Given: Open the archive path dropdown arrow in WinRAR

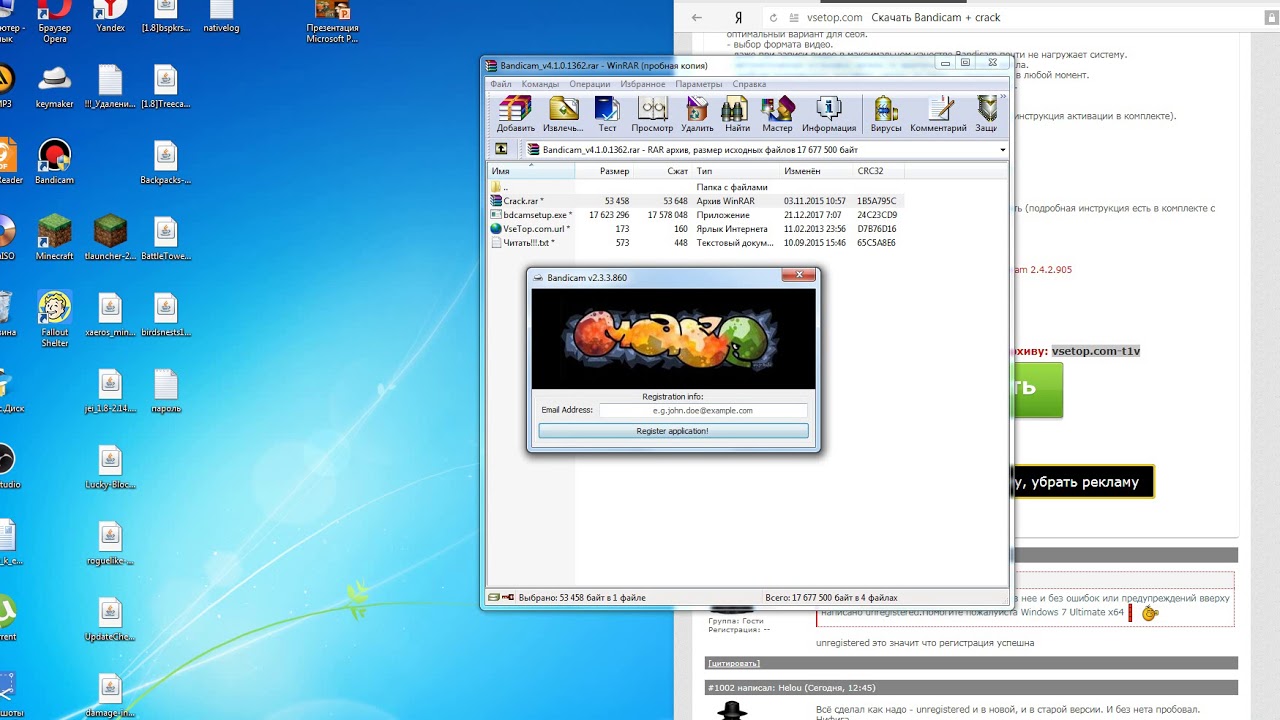Looking at the screenshot, I should 1002,150.
